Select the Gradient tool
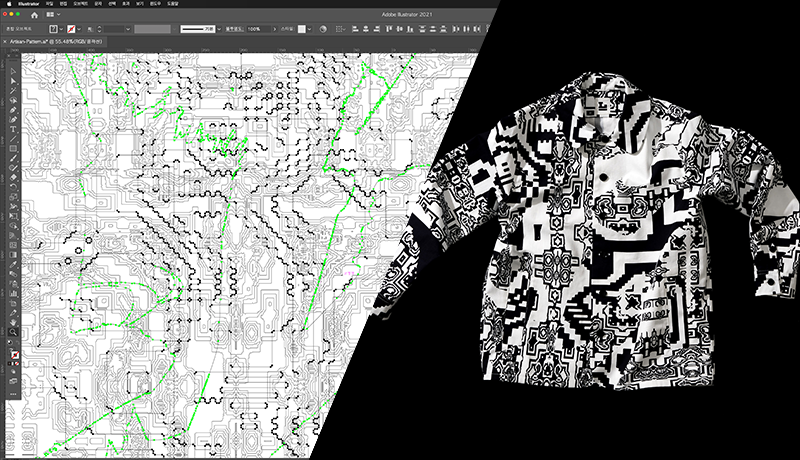The width and height of the screenshot is (800, 460). [13, 255]
